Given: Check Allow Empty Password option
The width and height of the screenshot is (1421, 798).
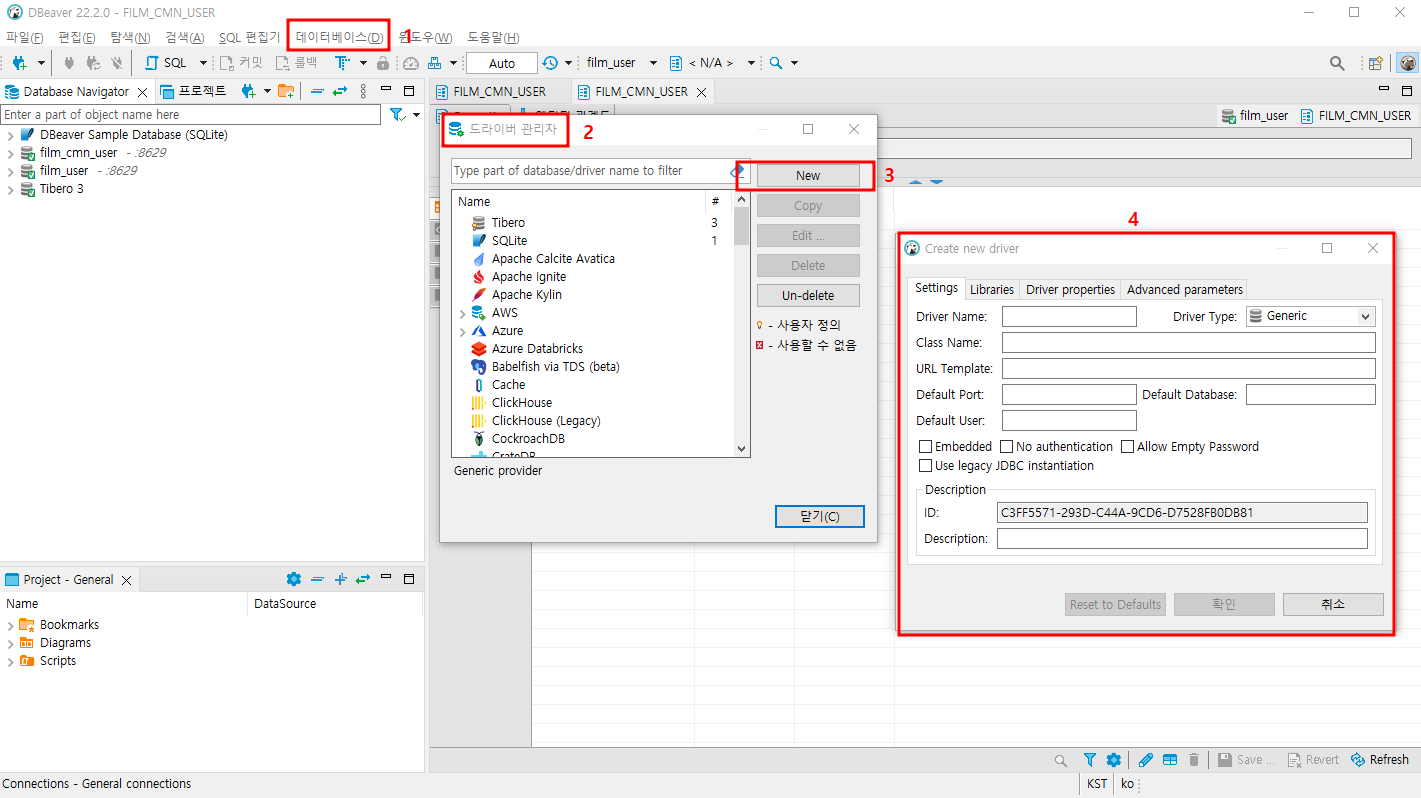Looking at the screenshot, I should click(1128, 447).
